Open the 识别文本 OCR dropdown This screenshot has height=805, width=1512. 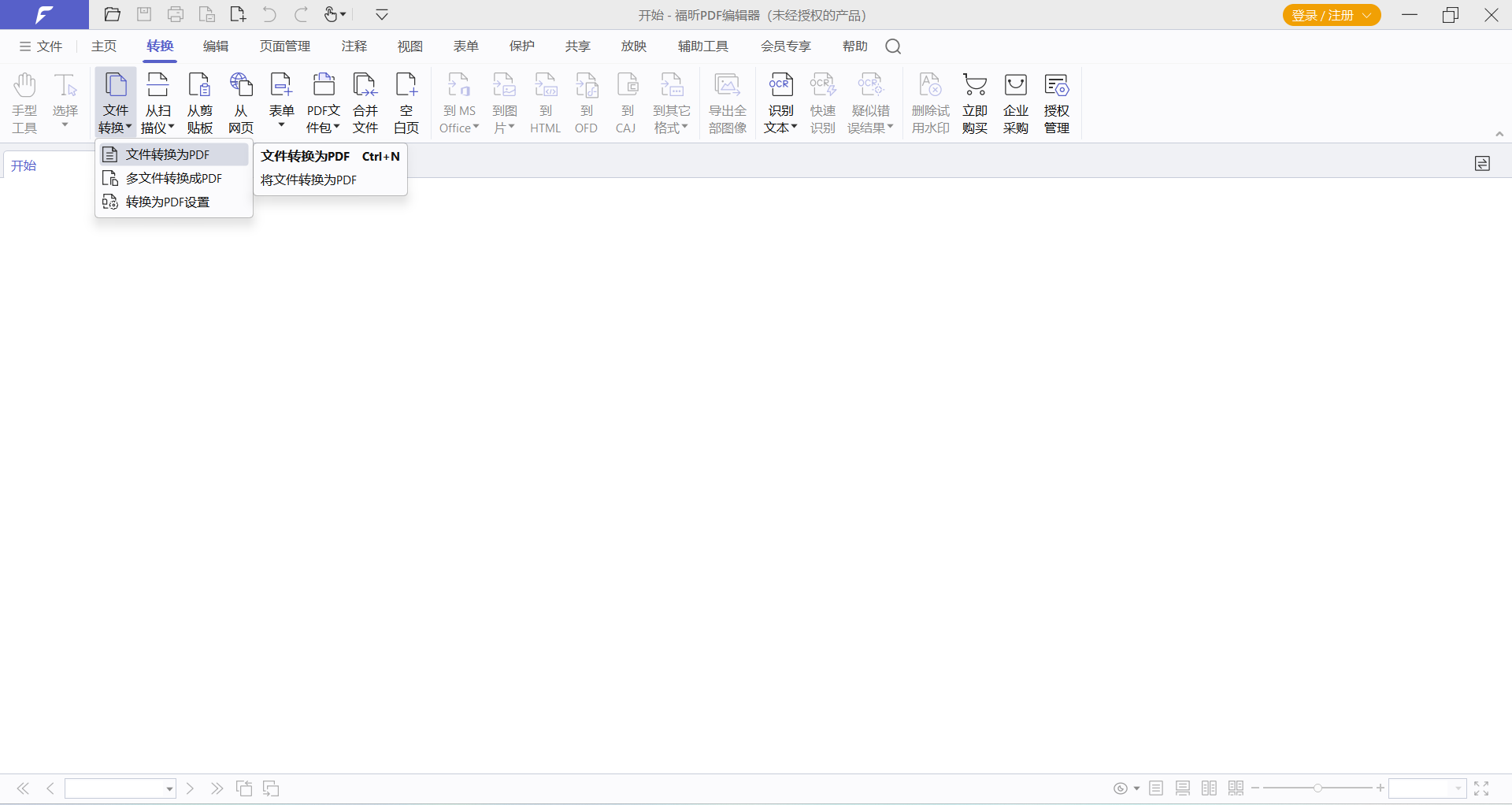point(780,103)
